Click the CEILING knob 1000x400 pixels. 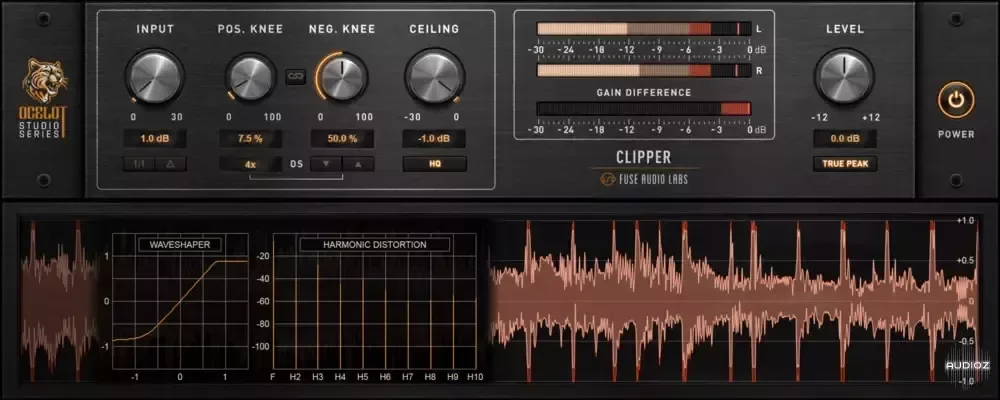[434, 77]
